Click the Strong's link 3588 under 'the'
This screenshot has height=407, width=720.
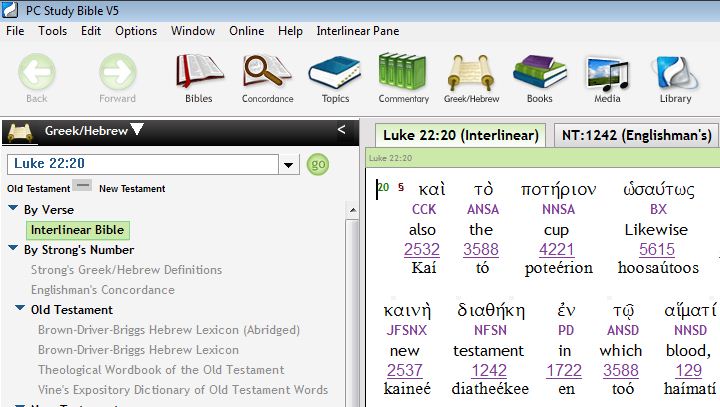pos(481,249)
